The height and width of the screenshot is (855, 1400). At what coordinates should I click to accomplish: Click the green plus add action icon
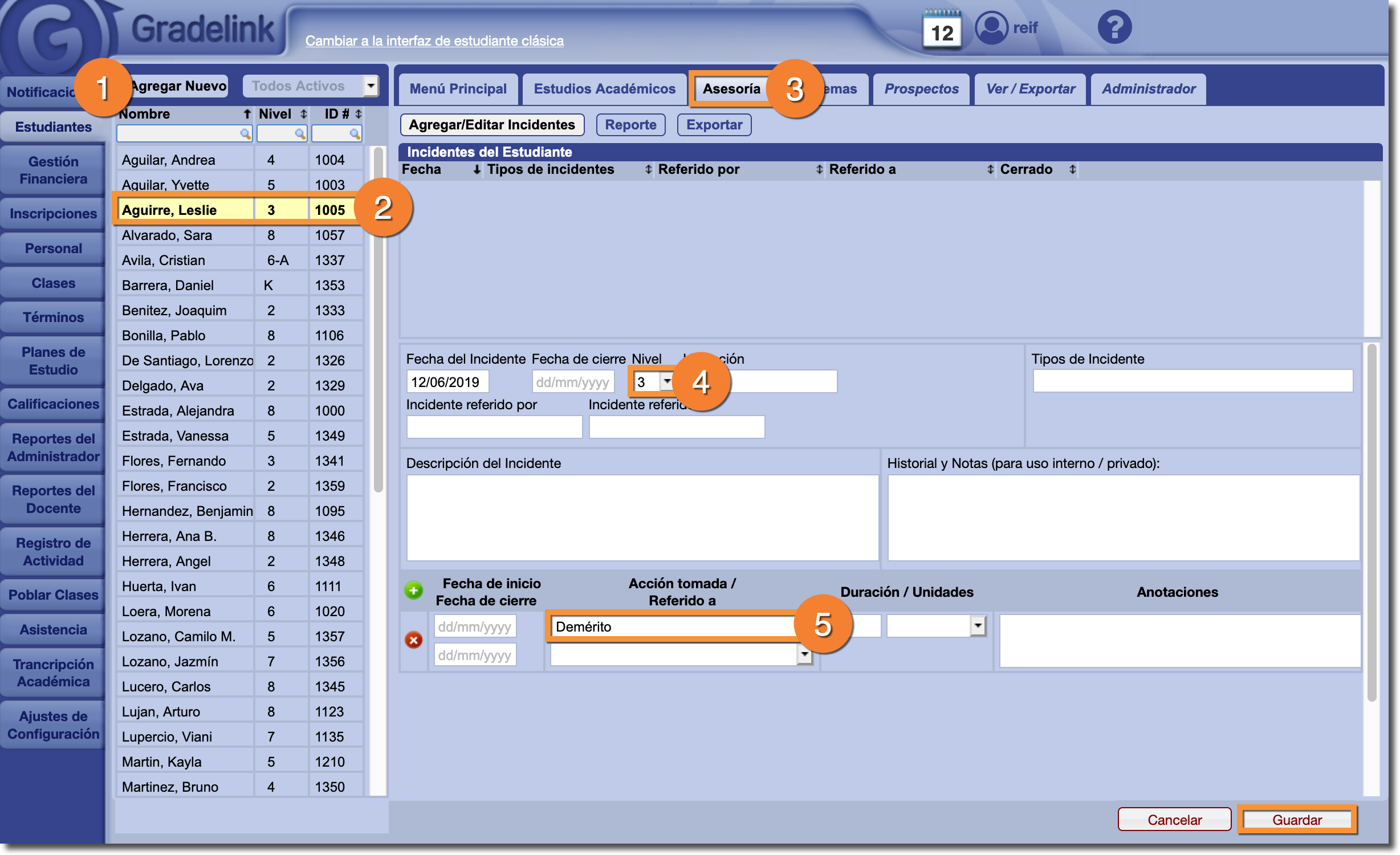414,590
